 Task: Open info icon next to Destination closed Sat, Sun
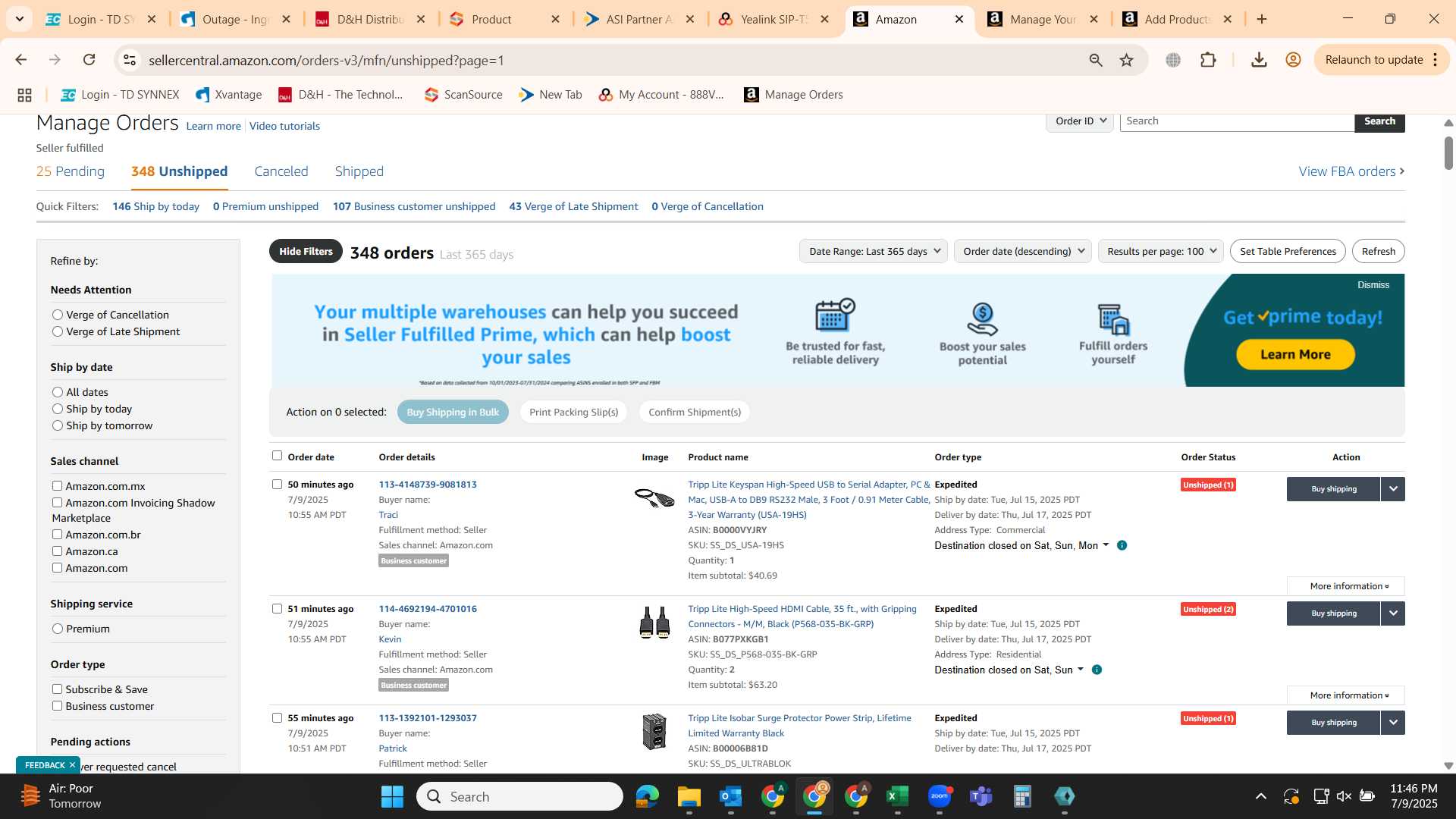coord(1097,670)
